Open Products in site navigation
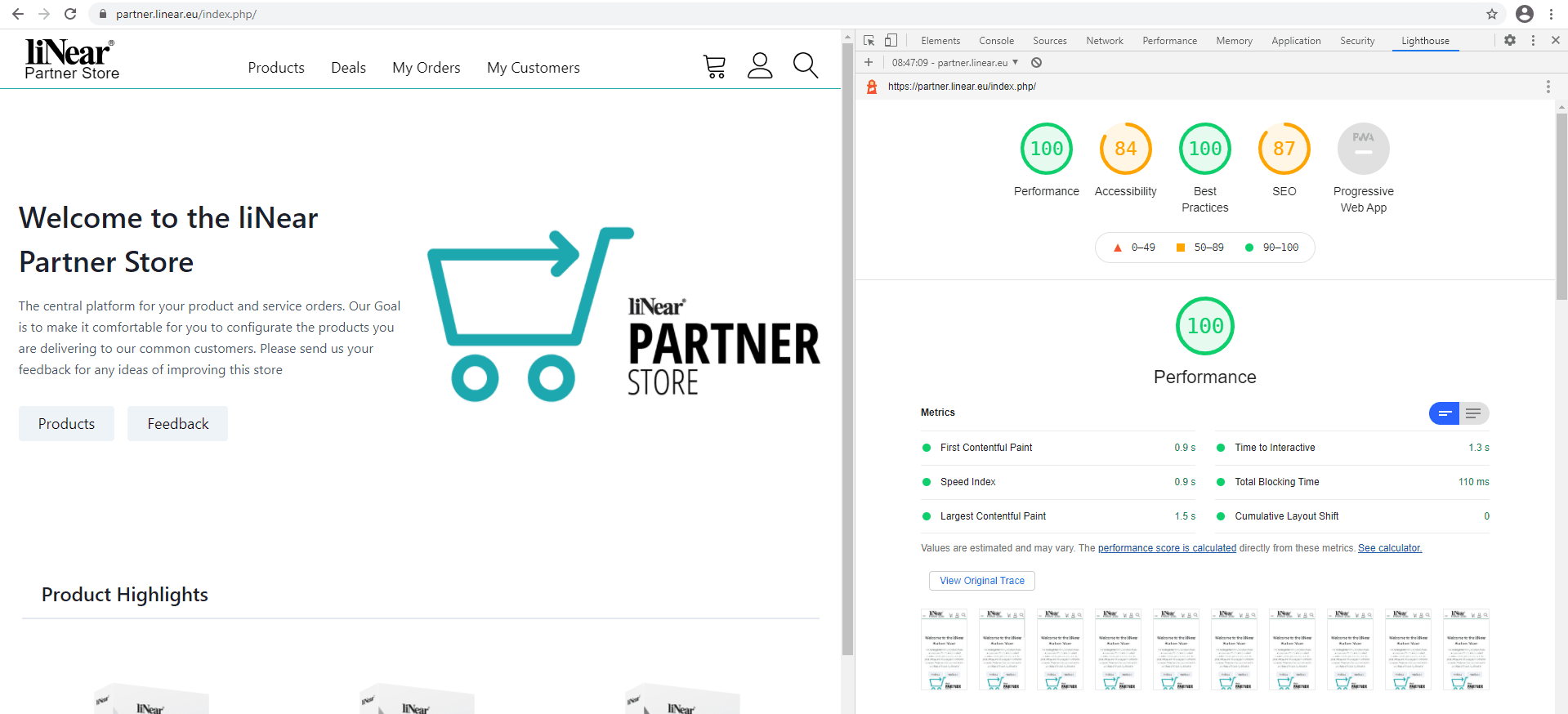Image resolution: width=1568 pixels, height=714 pixels. click(276, 68)
